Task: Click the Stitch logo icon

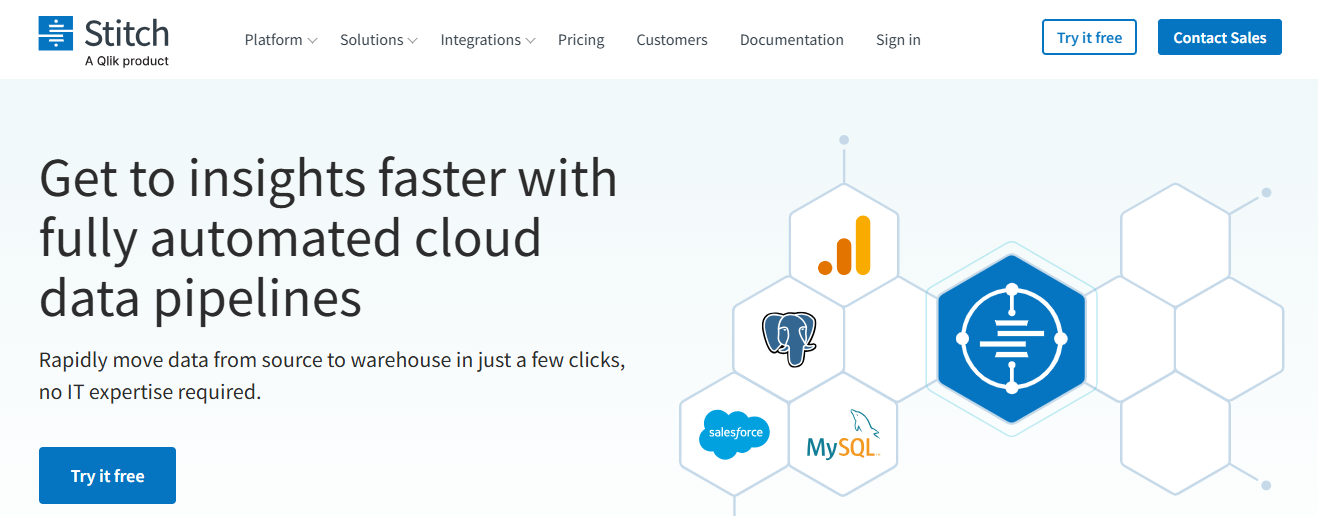Action: coord(56,33)
